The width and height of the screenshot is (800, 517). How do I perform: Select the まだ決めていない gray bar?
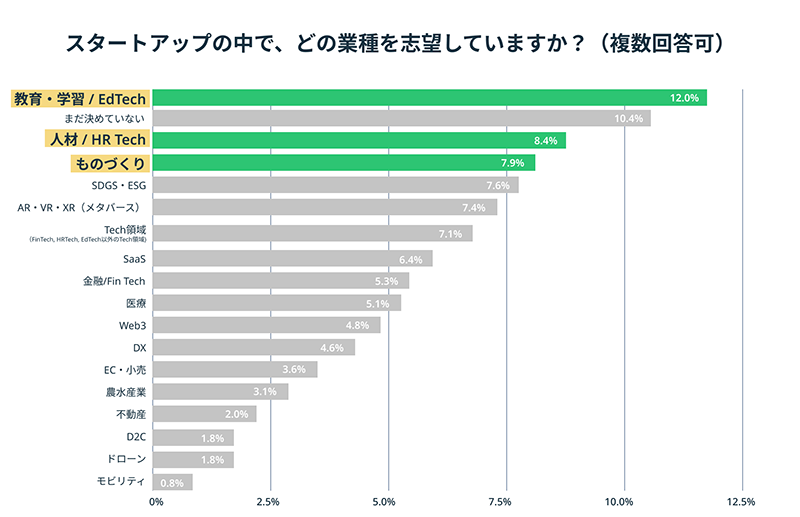(x=402, y=118)
